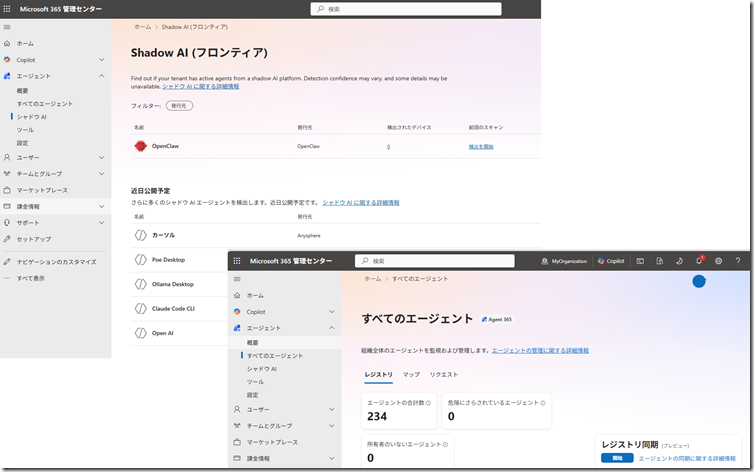This screenshot has height=472, width=754.
Task: Expand ユーザー section in Shadow AI window
Action: tap(101, 157)
